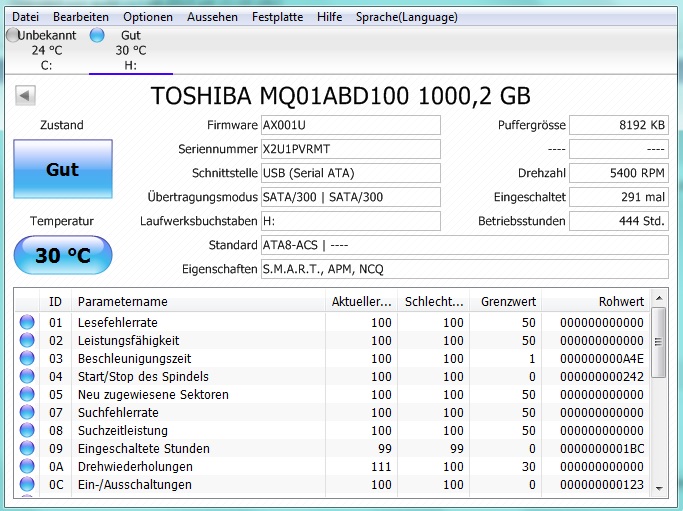Screen dimensions: 683x511
Task: Click status icon for Neu zugewiesene Sektoren
Action: (x=27, y=394)
